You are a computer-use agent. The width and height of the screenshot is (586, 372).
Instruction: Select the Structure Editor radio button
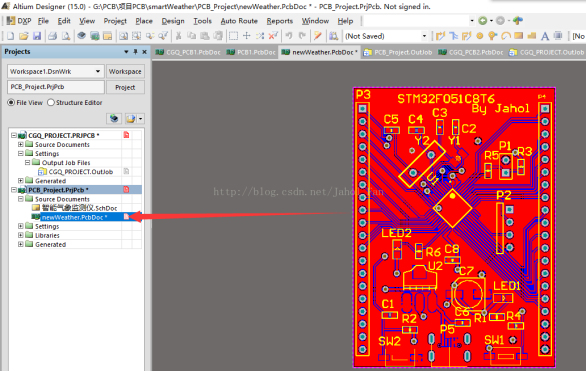pos(51,102)
